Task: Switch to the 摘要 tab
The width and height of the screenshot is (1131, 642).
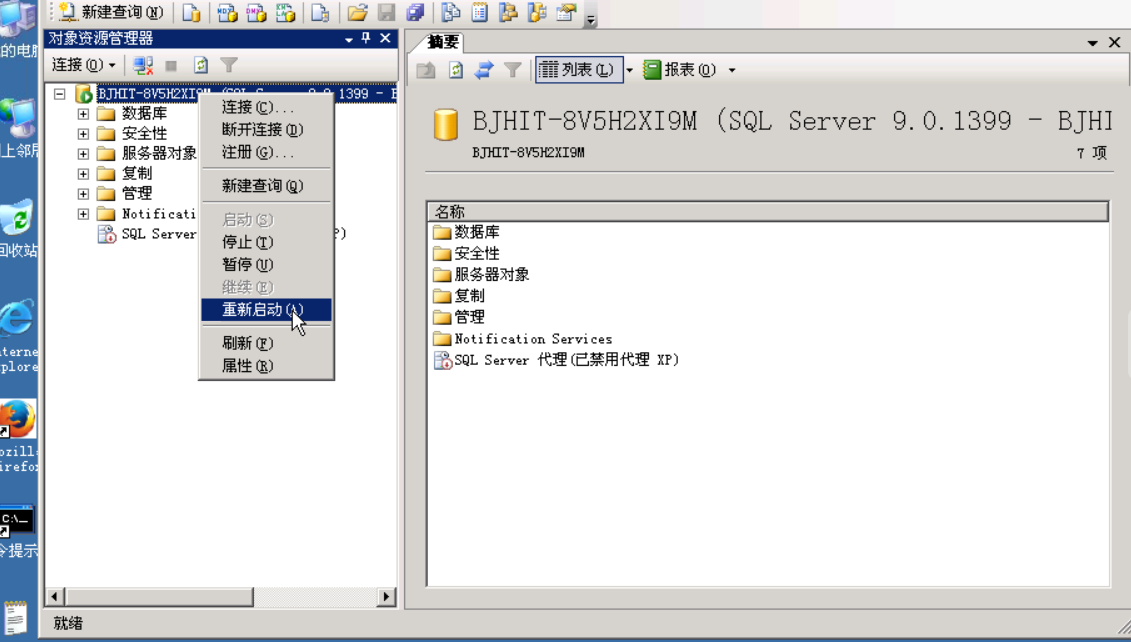Action: click(443, 42)
